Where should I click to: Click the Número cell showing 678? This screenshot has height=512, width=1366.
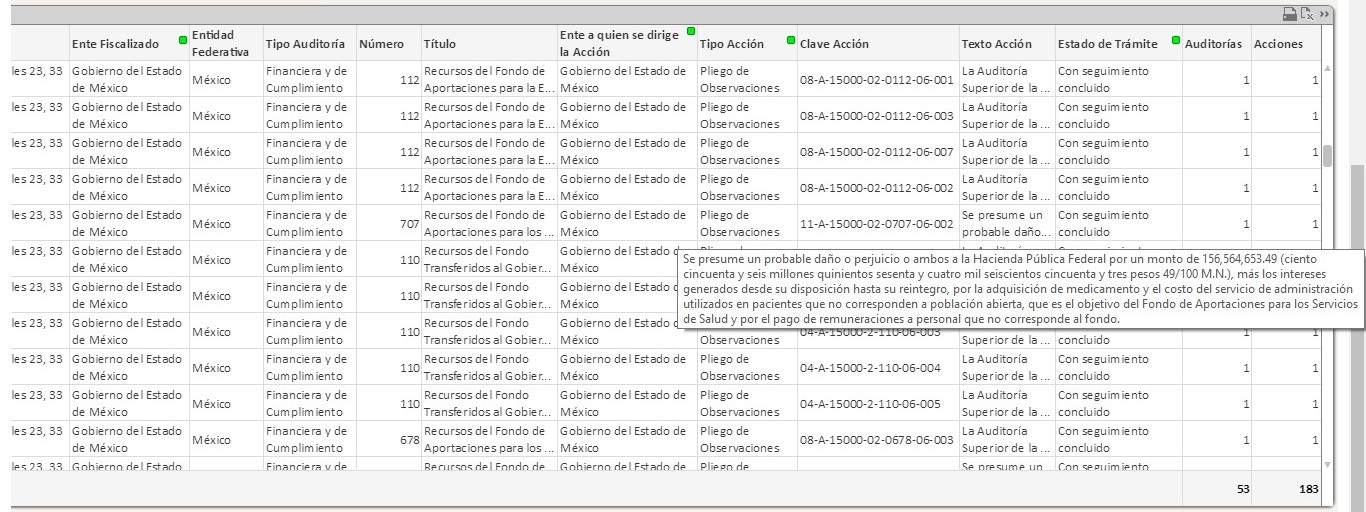[388, 440]
